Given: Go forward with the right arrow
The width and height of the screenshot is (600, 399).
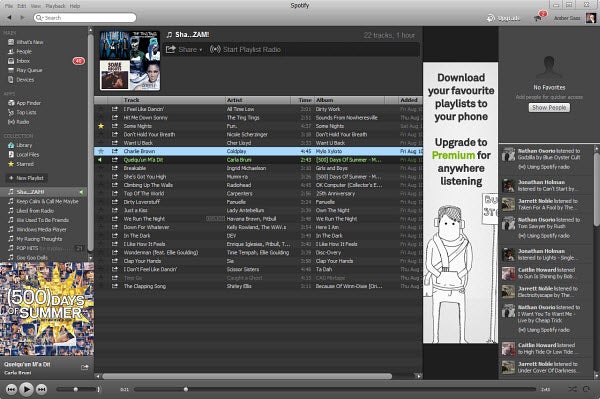Looking at the screenshot, I should click(22, 18).
